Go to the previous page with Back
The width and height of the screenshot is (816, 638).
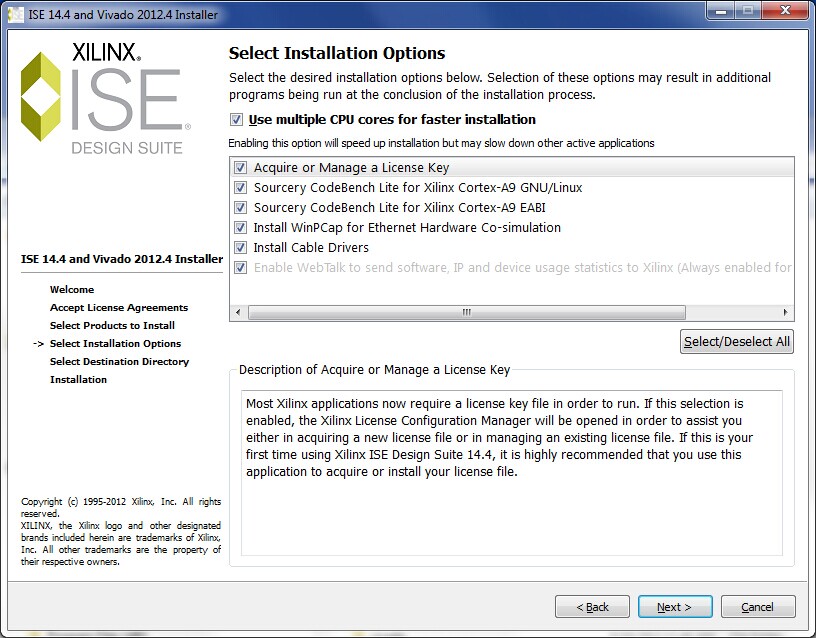click(x=593, y=607)
